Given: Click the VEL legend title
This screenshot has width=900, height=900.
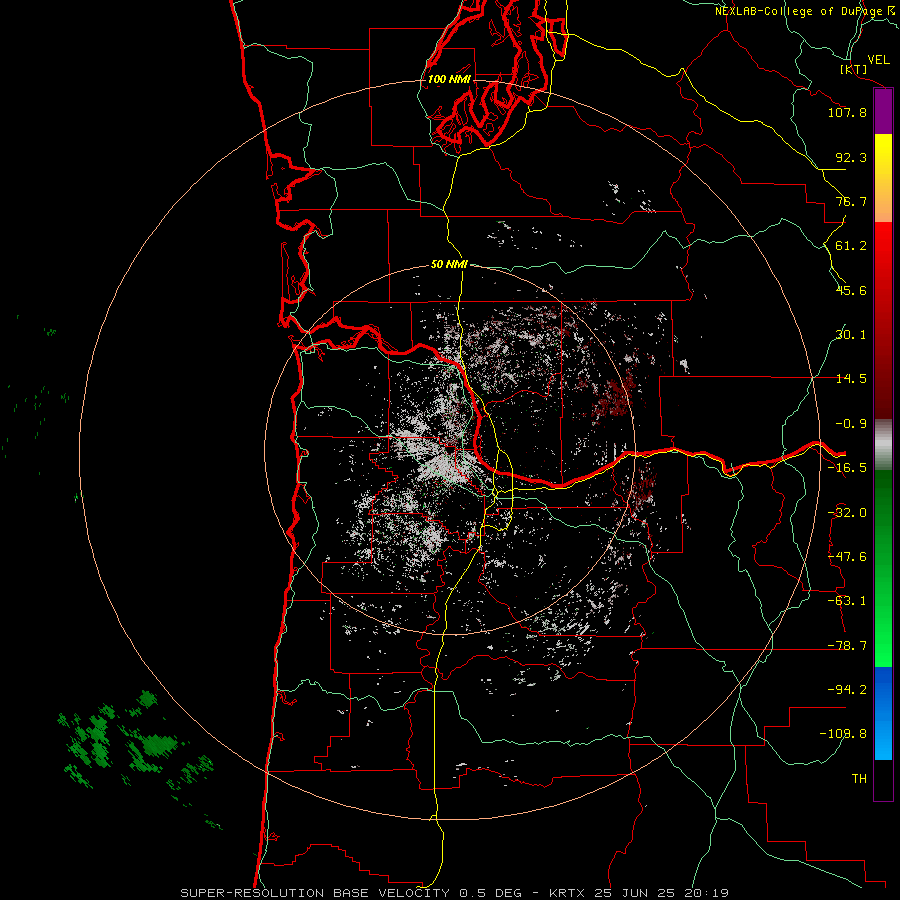Looking at the screenshot, I should pos(879,60).
